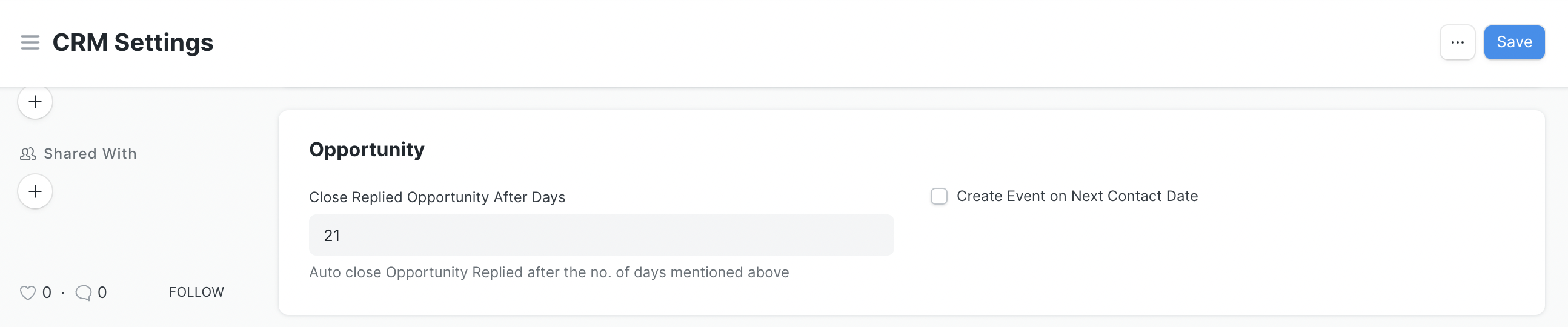Image resolution: width=1568 pixels, height=327 pixels.
Task: Like the document with the heart icon
Action: coord(27,293)
